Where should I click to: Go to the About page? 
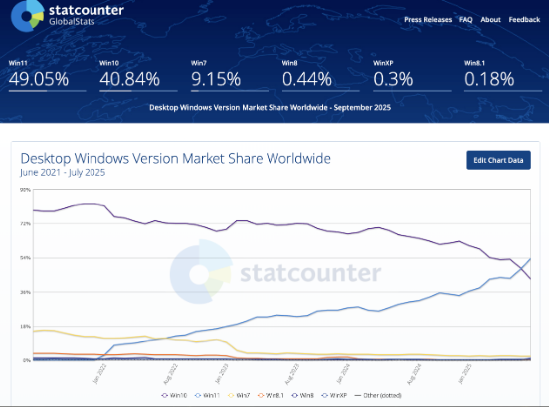click(490, 20)
